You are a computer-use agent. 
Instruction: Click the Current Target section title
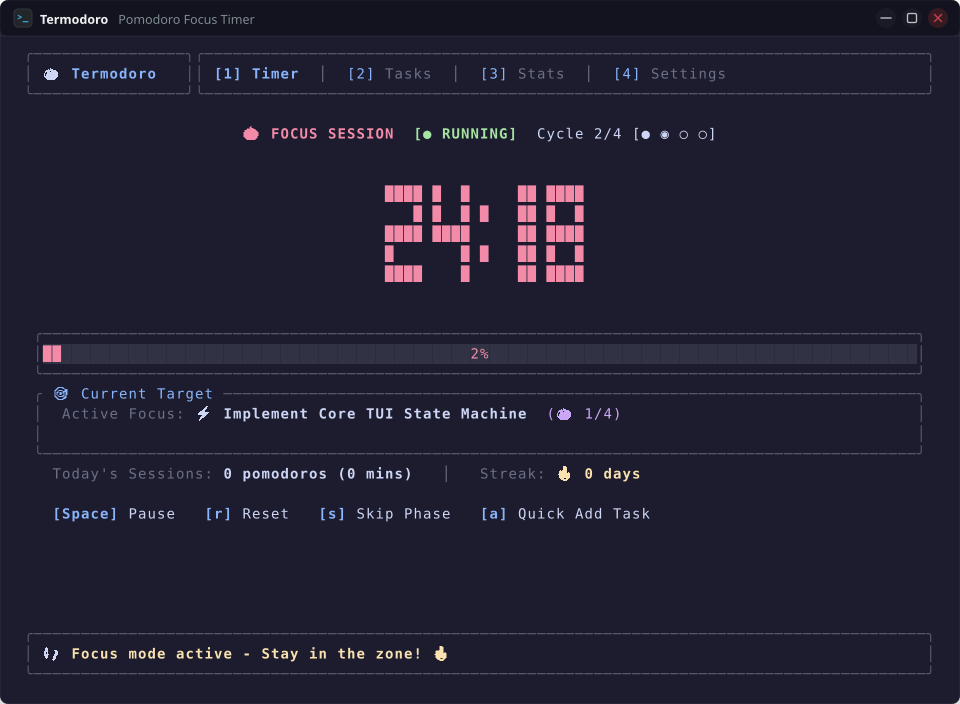pos(147,393)
